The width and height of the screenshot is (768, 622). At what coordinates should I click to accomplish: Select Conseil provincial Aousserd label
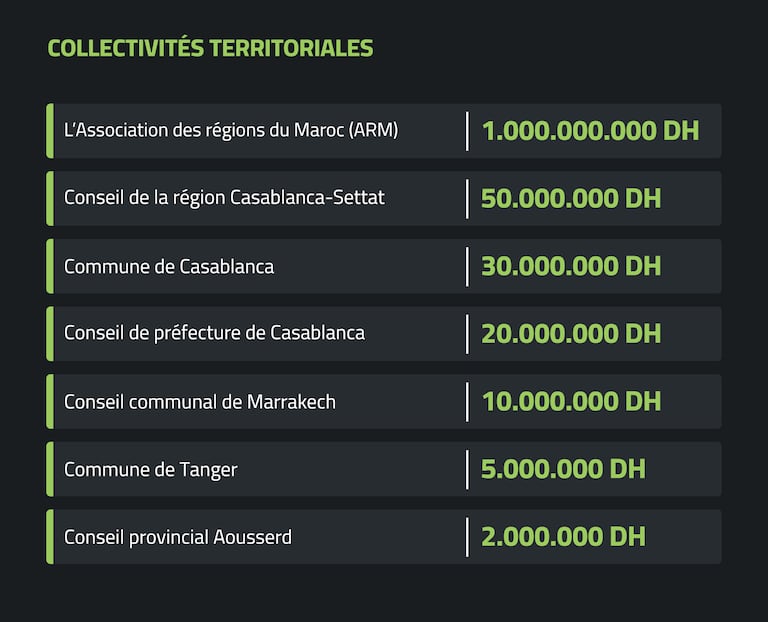[x=178, y=537]
